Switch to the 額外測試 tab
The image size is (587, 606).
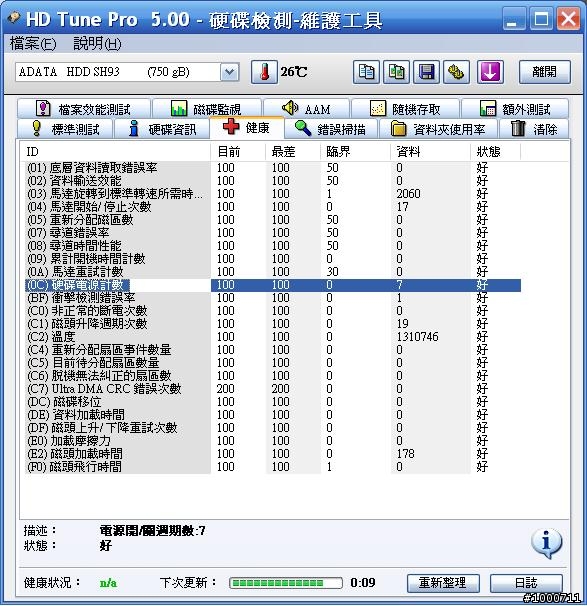pyautogui.click(x=515, y=109)
